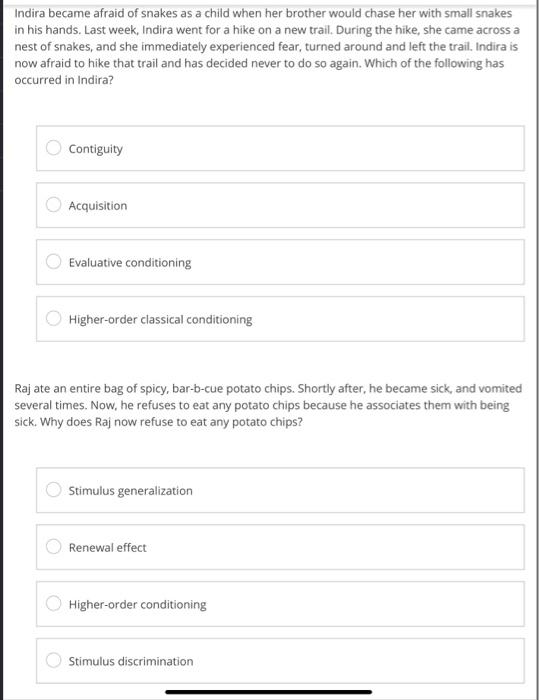Tap the 'Stimulus discrimination' label text
Screen dimensions: 539x700
click(x=131, y=661)
